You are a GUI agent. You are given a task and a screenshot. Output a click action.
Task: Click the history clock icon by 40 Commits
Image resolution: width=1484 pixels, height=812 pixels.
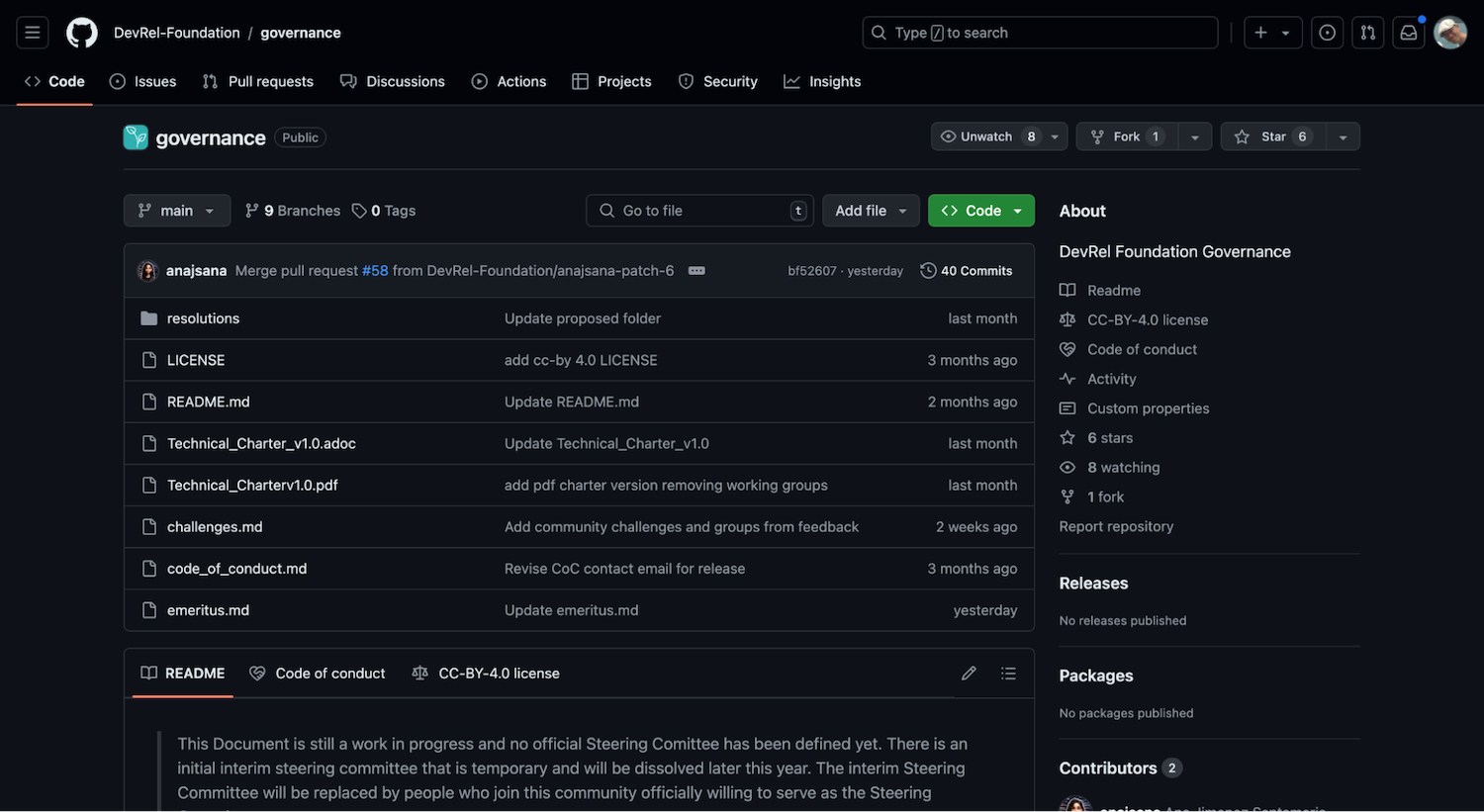pyautogui.click(x=928, y=271)
